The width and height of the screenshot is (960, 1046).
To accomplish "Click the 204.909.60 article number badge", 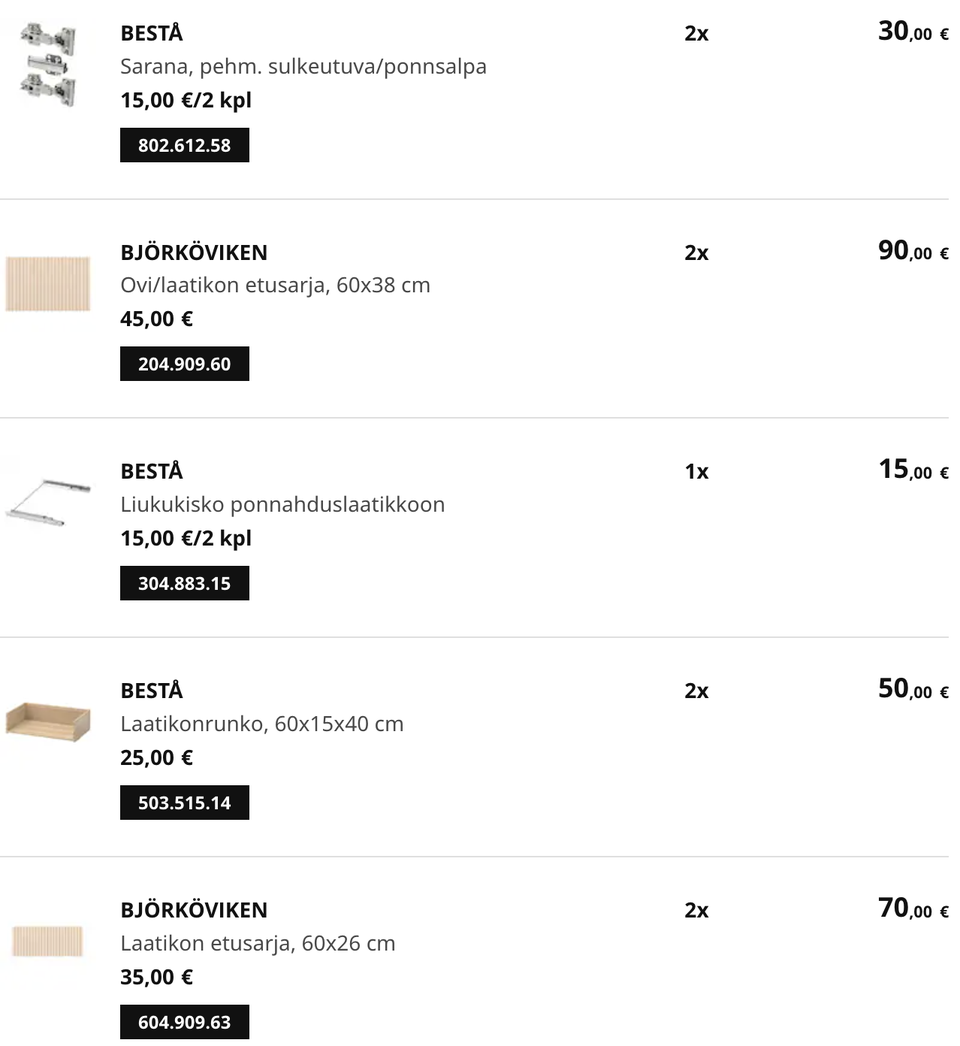I will [x=184, y=364].
